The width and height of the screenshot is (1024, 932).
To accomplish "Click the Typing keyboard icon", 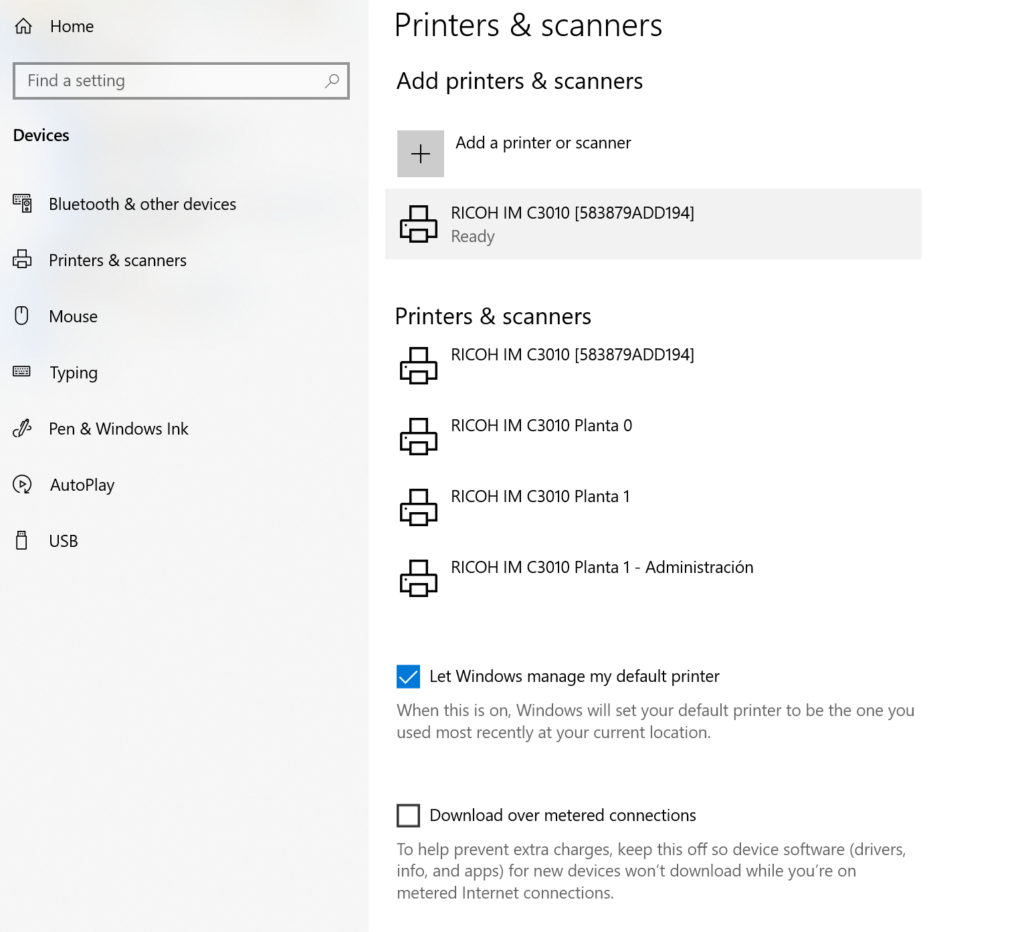I will coord(22,372).
